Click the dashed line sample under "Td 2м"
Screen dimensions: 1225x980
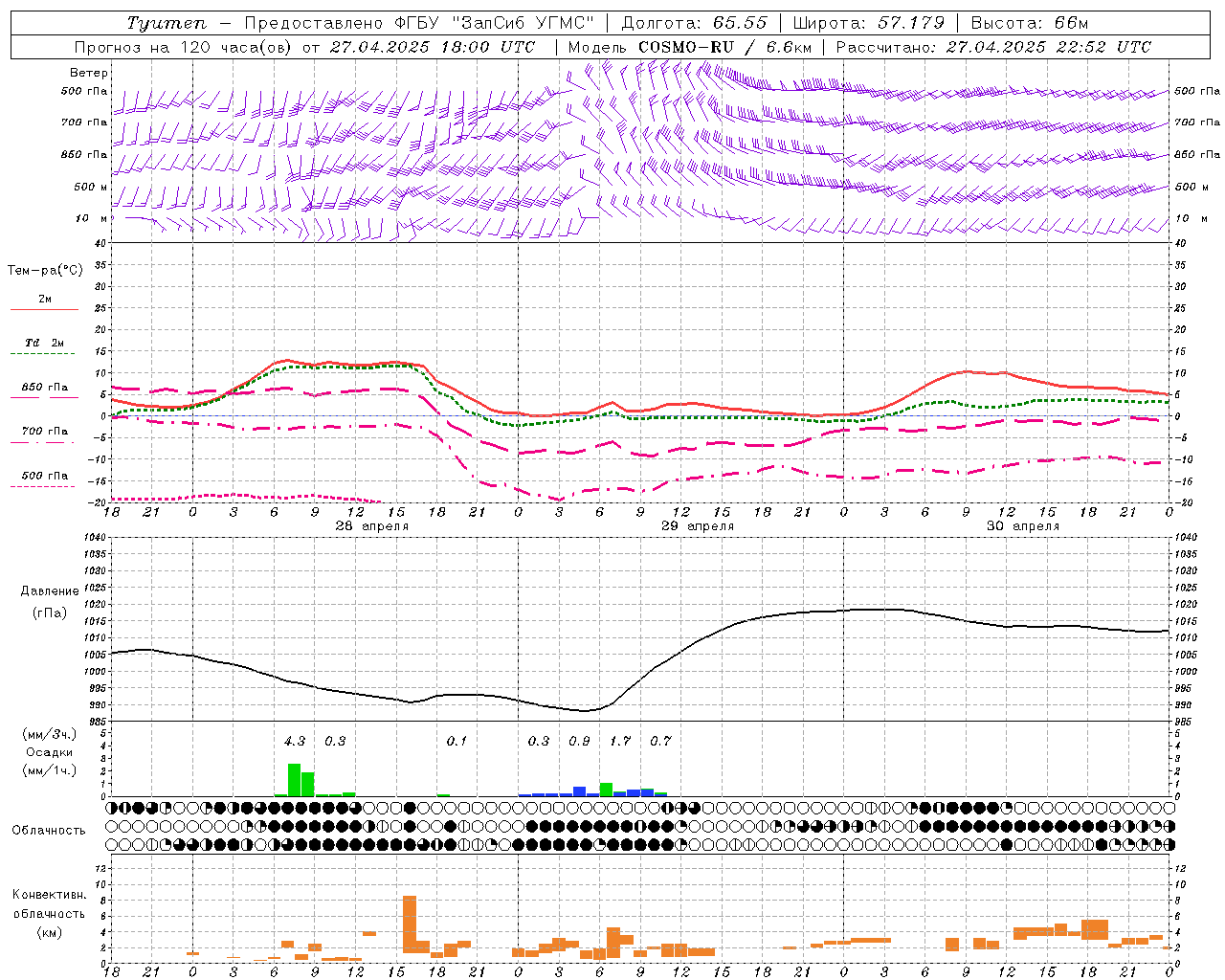[42, 354]
